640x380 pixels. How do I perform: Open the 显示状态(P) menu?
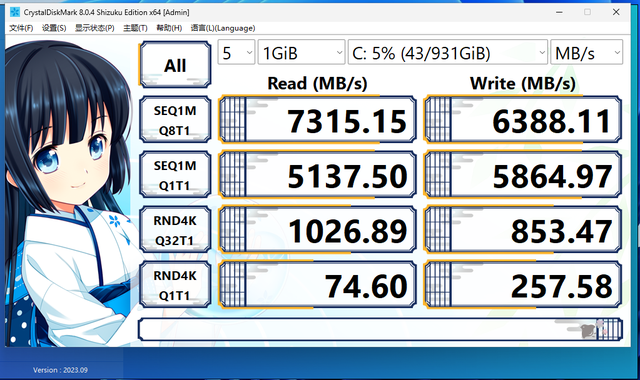(95, 28)
